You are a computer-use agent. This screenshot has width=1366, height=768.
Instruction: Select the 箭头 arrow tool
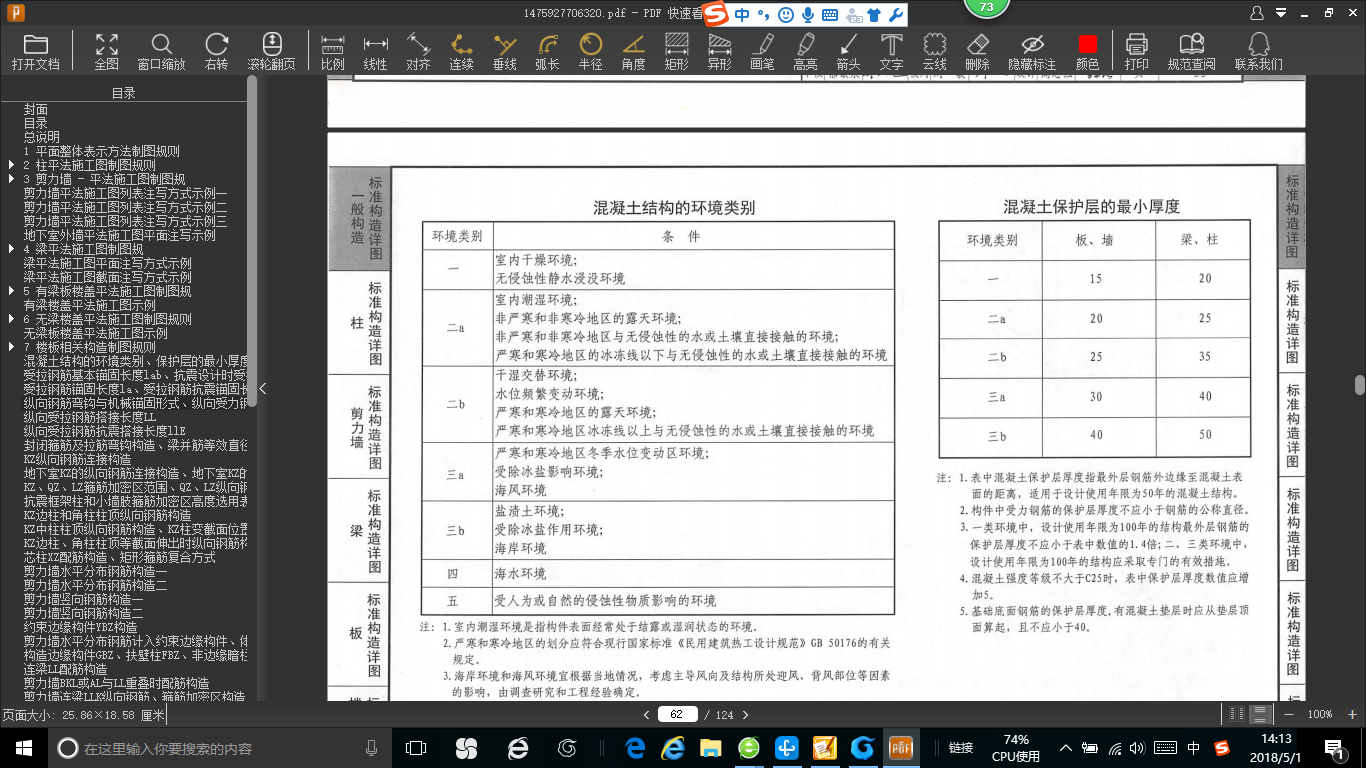(x=848, y=51)
